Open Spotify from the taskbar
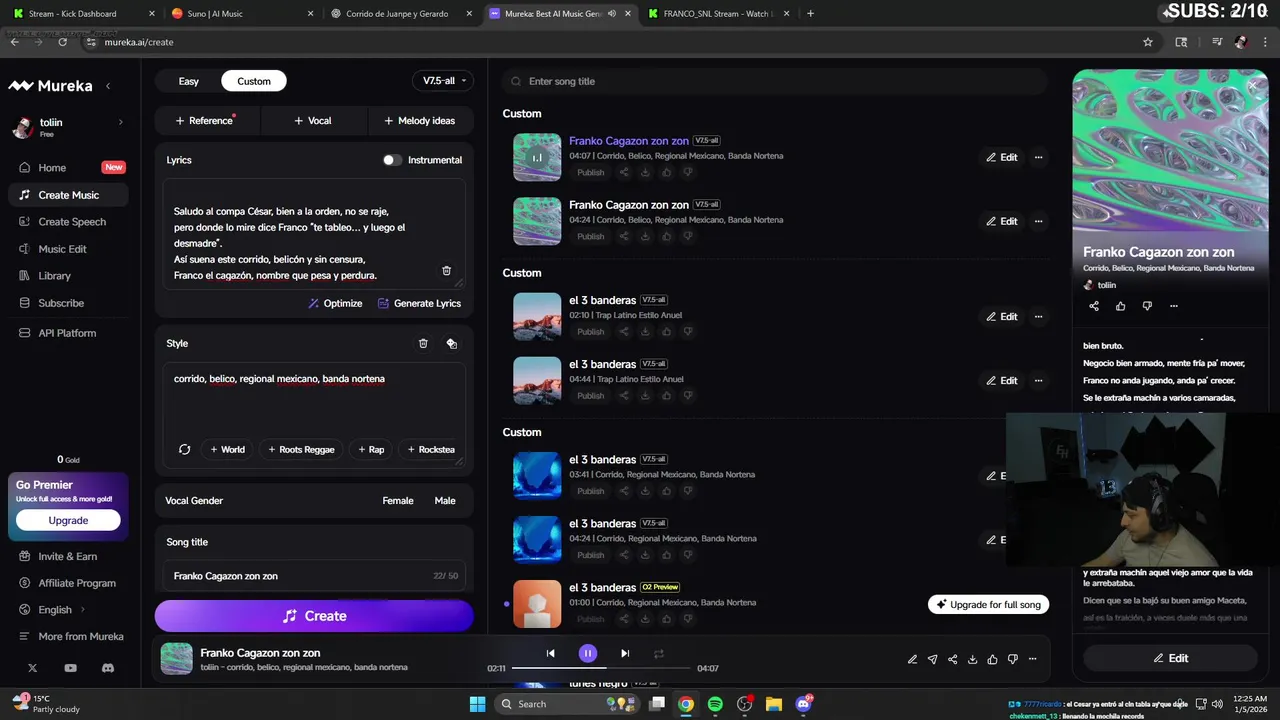The image size is (1280, 720). (x=715, y=704)
